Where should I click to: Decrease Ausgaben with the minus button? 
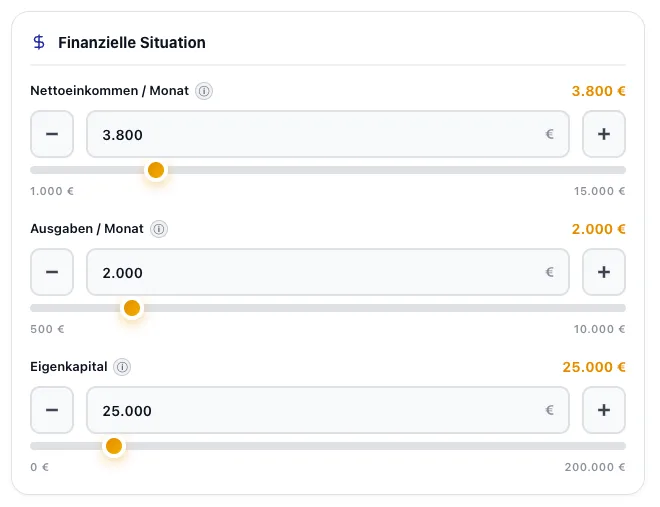pos(52,272)
